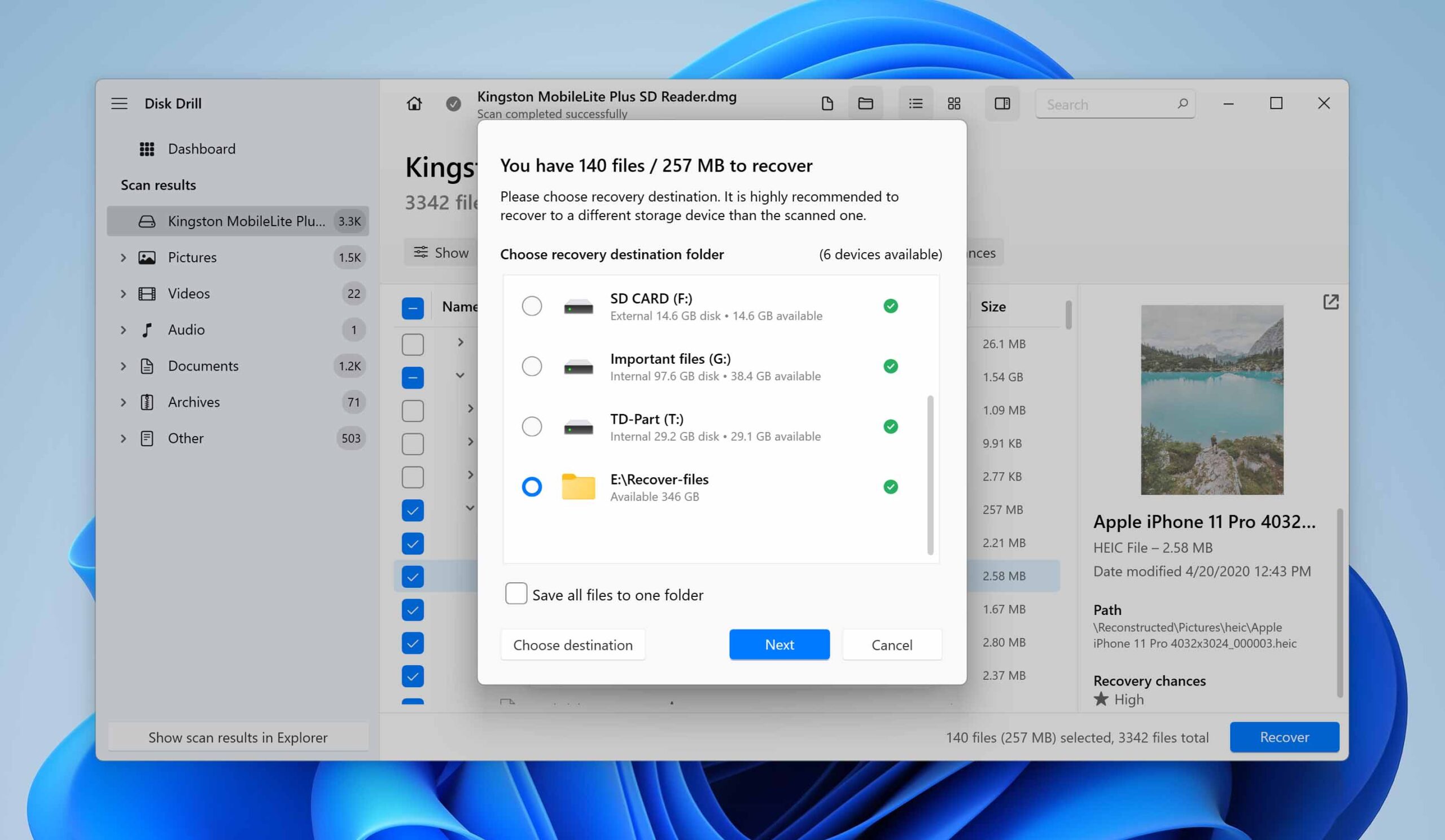Open the Disk Drill hamburger menu
1445x840 pixels.
[119, 103]
